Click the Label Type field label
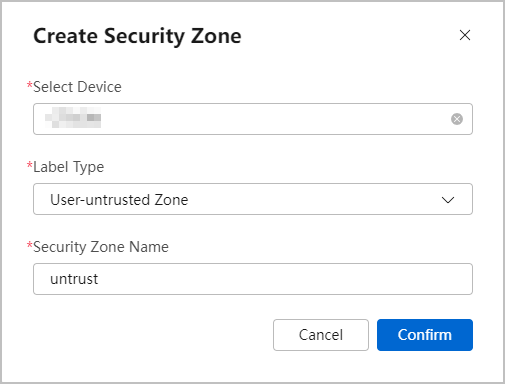This screenshot has width=505, height=384. click(69, 167)
